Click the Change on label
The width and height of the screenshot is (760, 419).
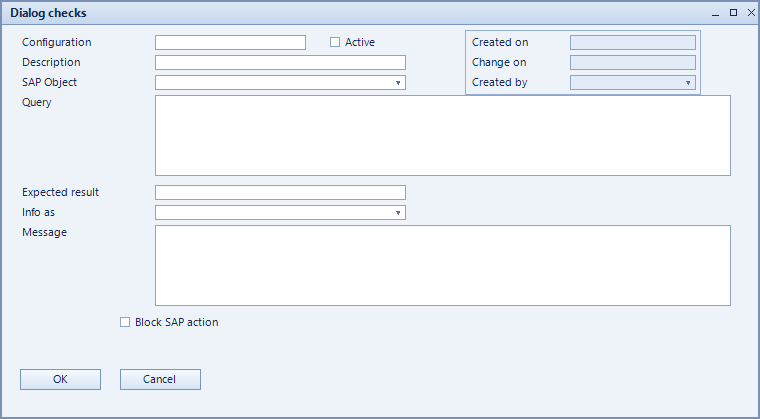click(x=499, y=63)
